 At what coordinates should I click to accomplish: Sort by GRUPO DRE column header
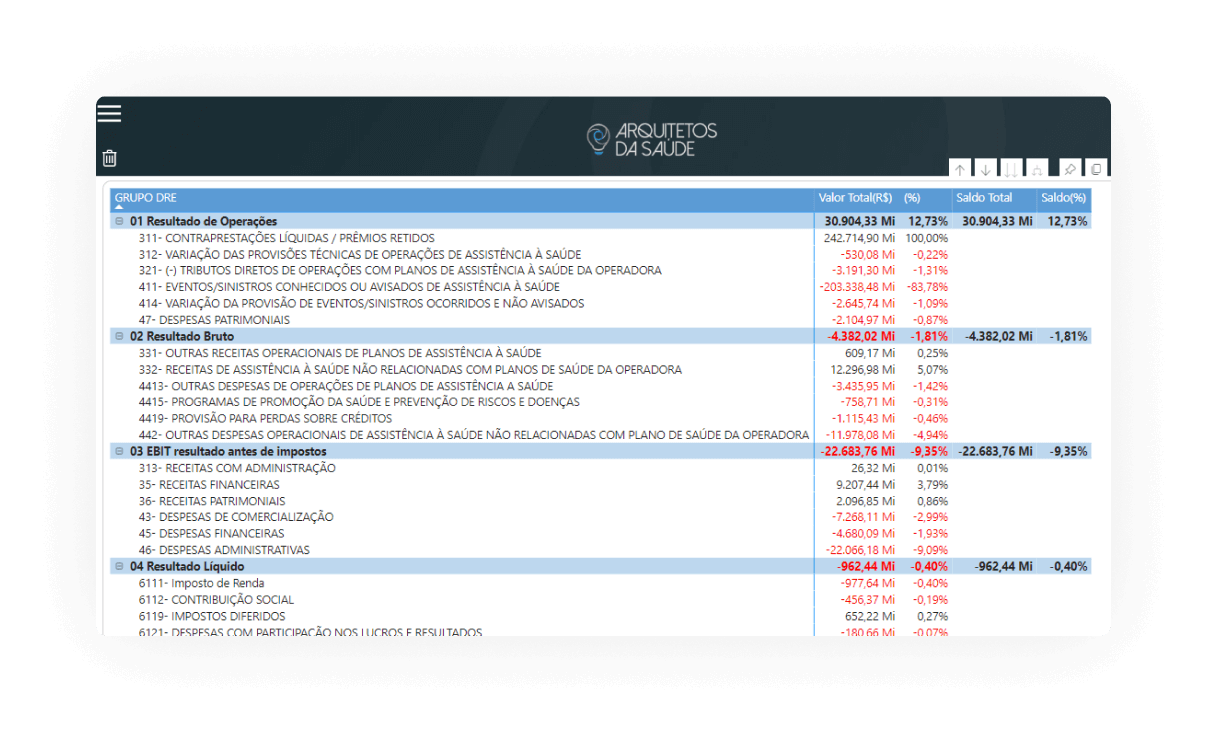(x=146, y=198)
